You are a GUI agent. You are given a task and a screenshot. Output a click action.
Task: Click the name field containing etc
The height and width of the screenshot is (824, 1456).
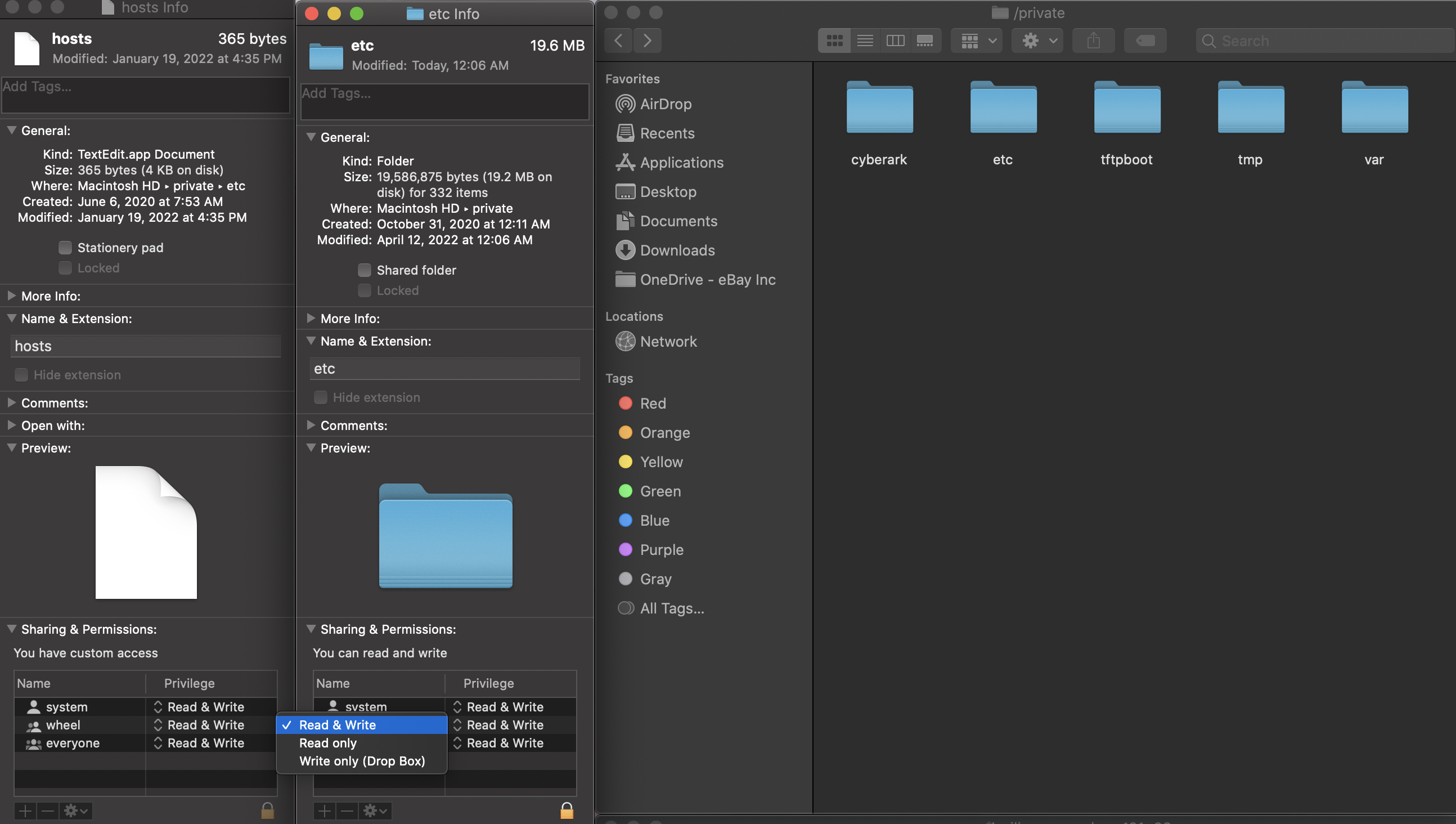point(444,369)
